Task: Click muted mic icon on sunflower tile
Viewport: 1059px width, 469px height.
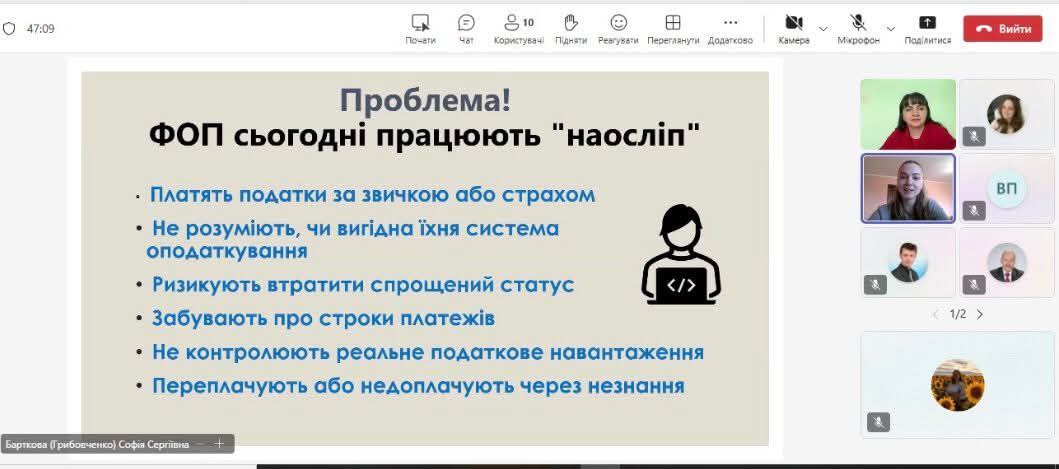Action: 878,422
